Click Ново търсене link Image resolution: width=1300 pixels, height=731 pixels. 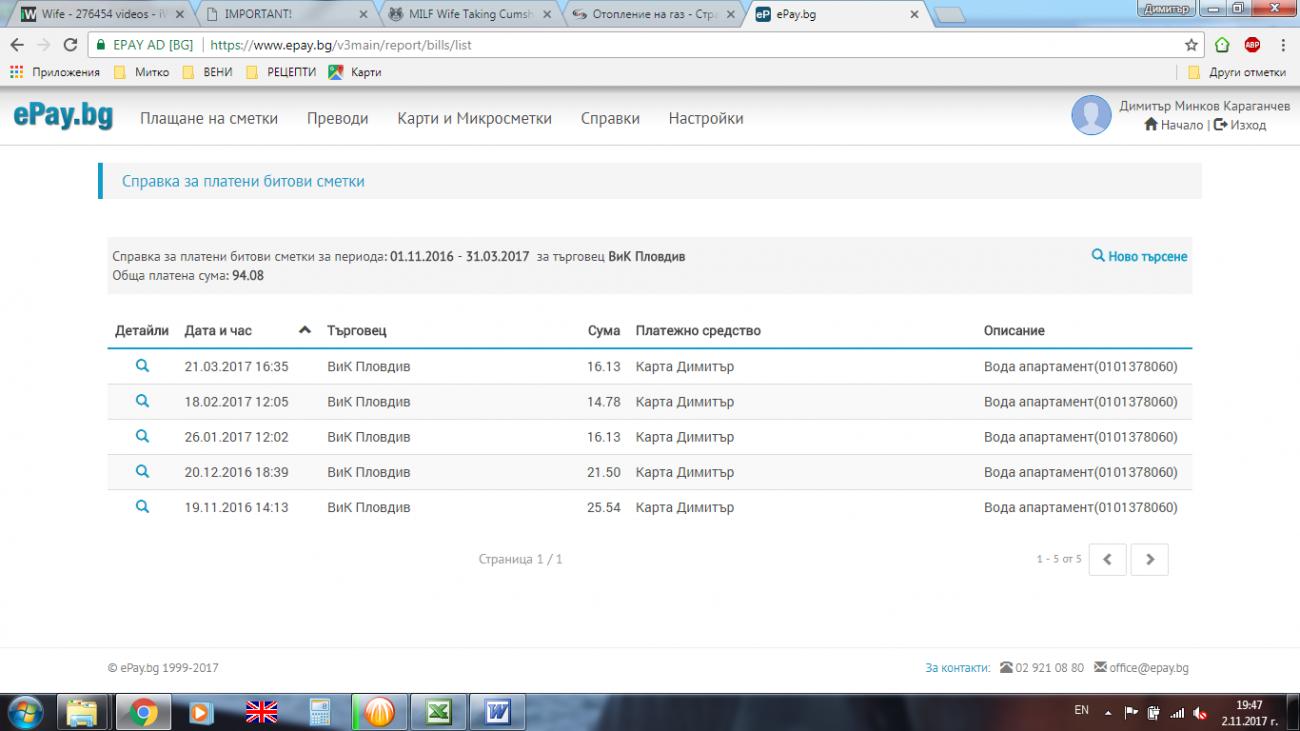(1139, 256)
